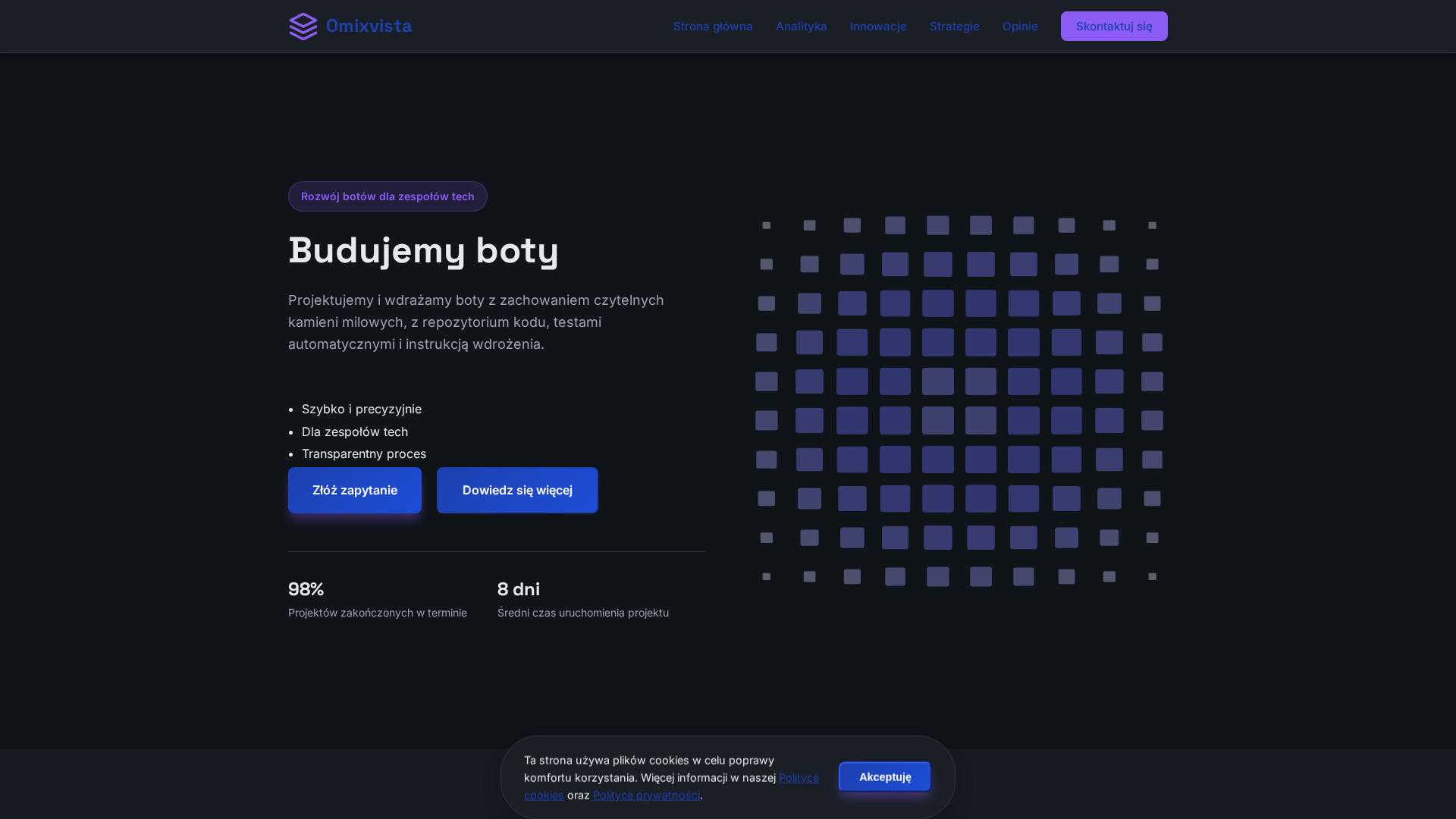1456x819 pixels.
Task: Click the '8 dni' statistic value
Action: pos(519,589)
